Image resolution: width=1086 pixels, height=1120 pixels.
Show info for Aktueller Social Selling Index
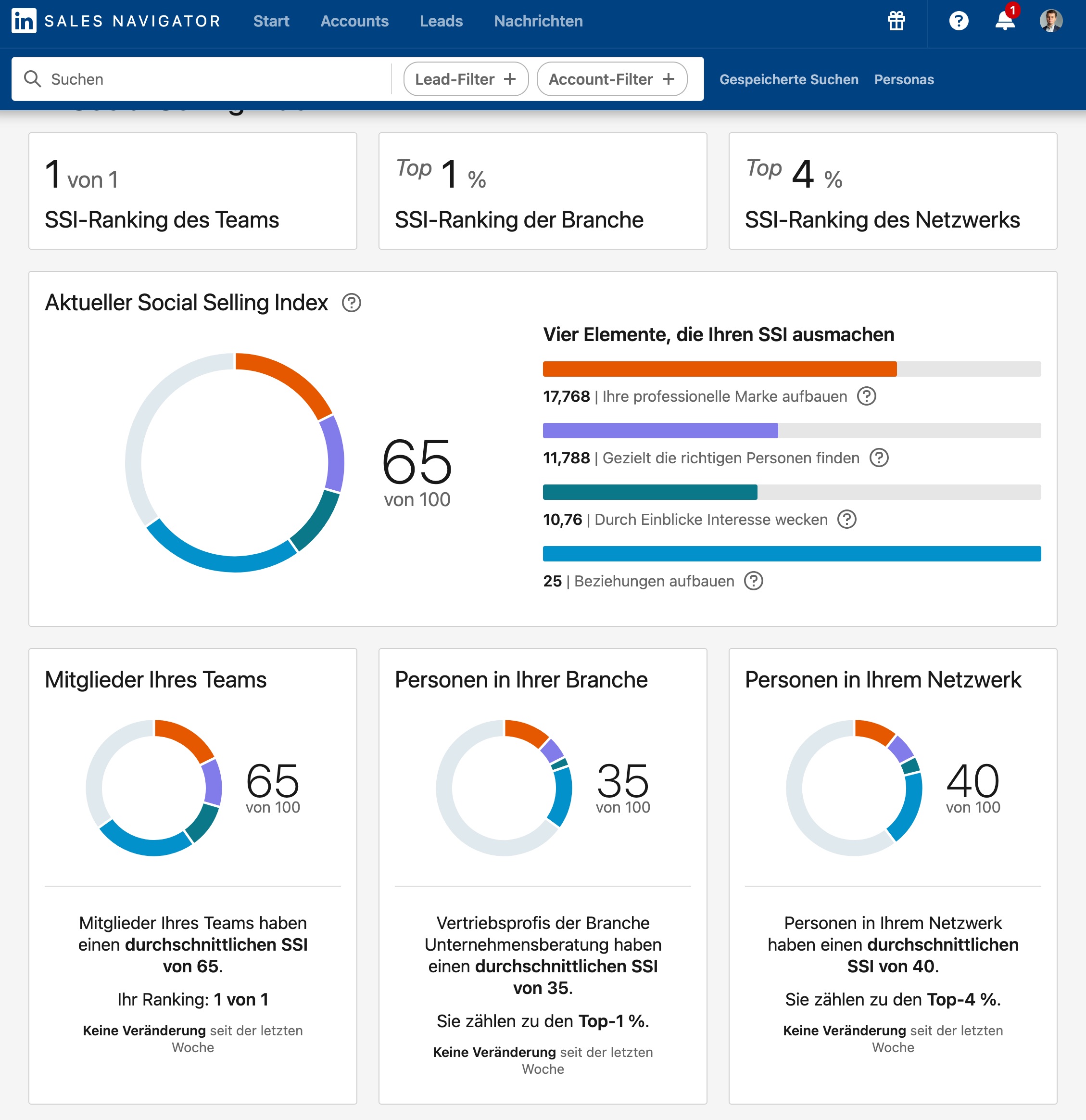[x=351, y=303]
